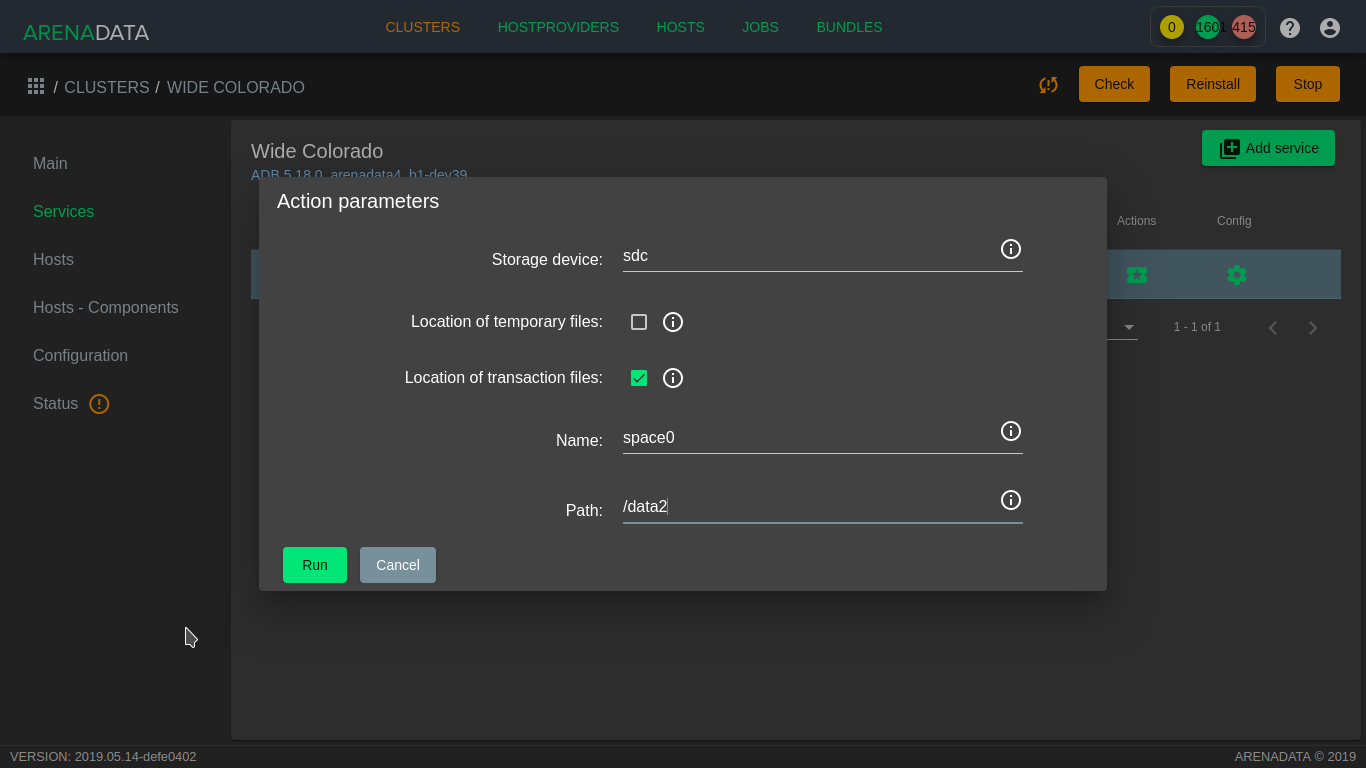Click the red 415 failed jobs counter
This screenshot has width=1366, height=768.
tap(1244, 27)
